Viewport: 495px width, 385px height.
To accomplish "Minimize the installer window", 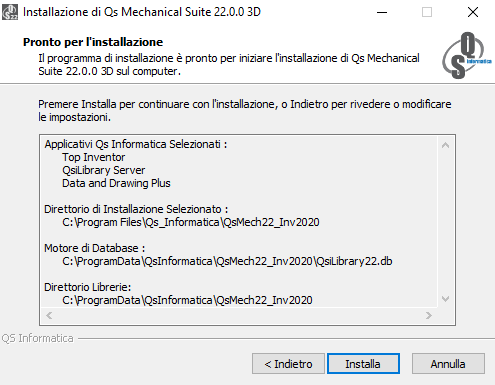I will pyautogui.click(x=382, y=12).
